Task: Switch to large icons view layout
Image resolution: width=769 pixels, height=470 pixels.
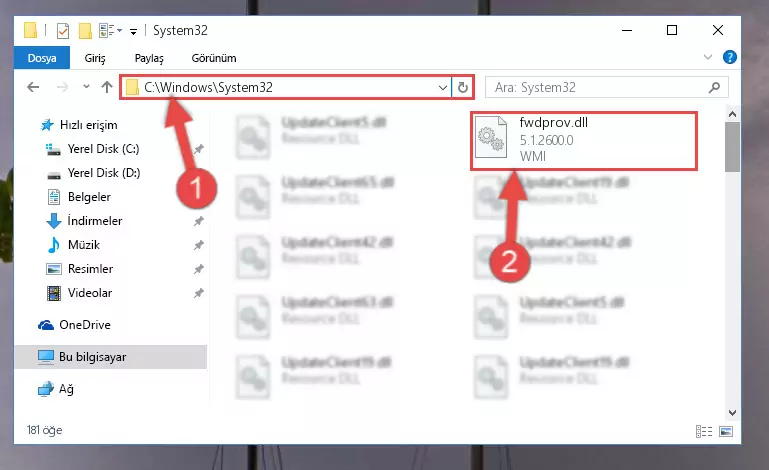Action: [726, 431]
